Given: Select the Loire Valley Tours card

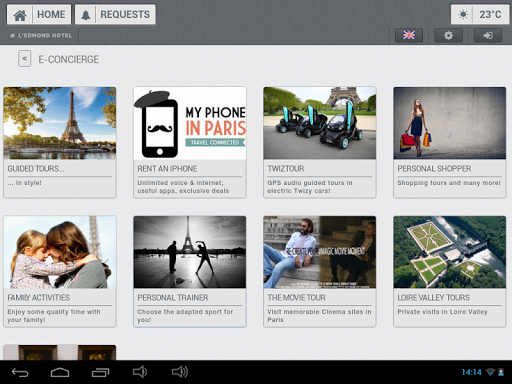Looking at the screenshot, I should pyautogui.click(x=450, y=271).
